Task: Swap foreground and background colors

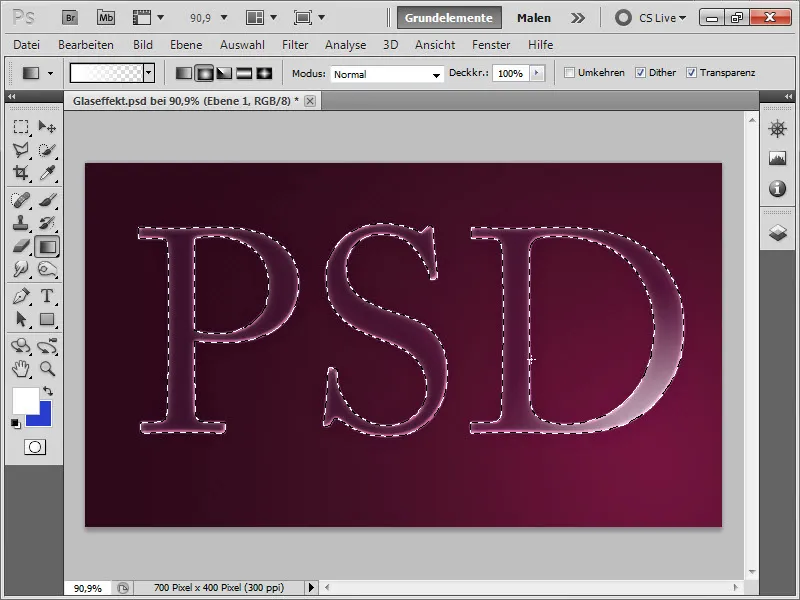Action: (47, 391)
